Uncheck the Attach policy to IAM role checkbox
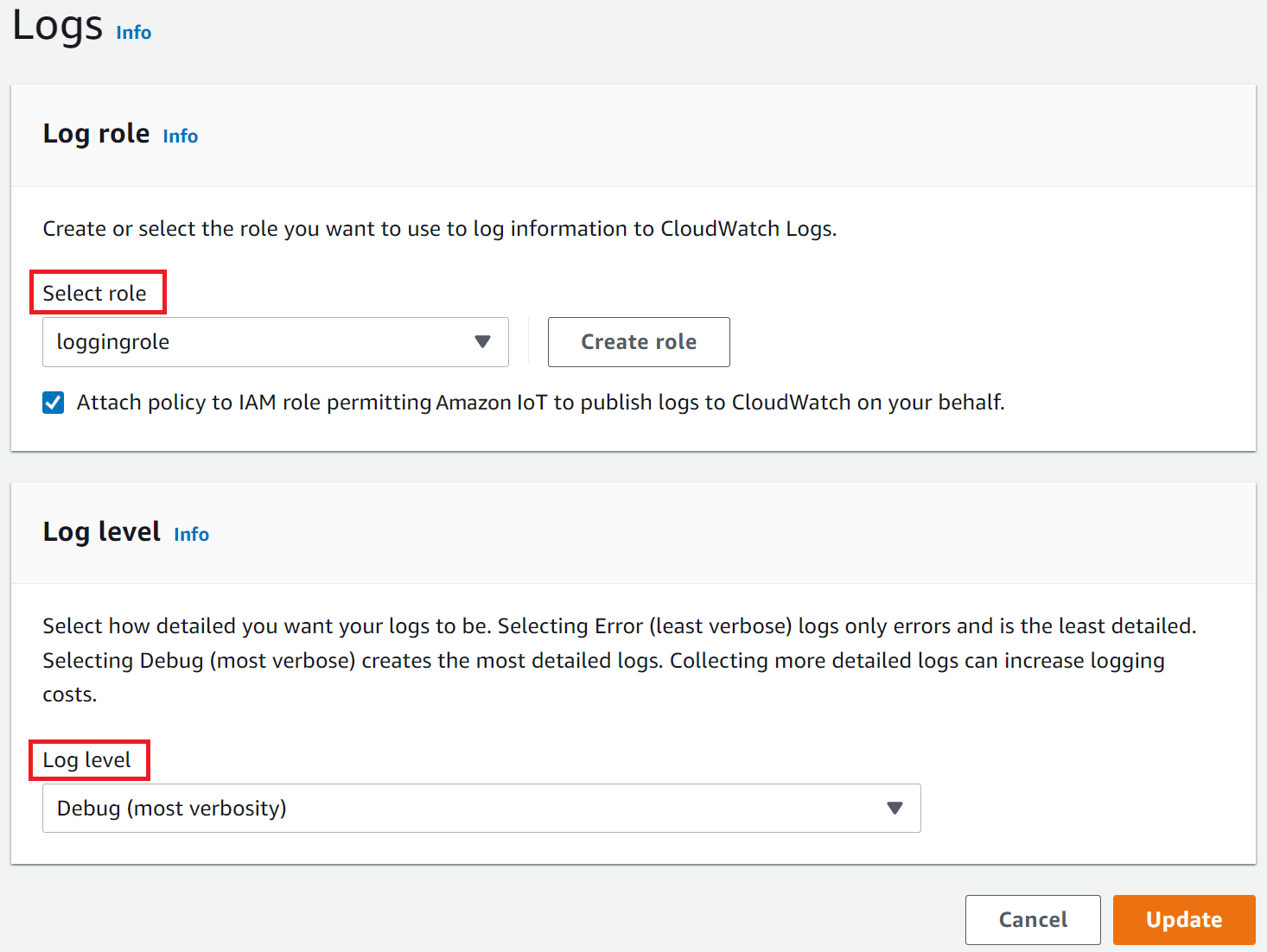This screenshot has width=1267, height=952. 54,403
